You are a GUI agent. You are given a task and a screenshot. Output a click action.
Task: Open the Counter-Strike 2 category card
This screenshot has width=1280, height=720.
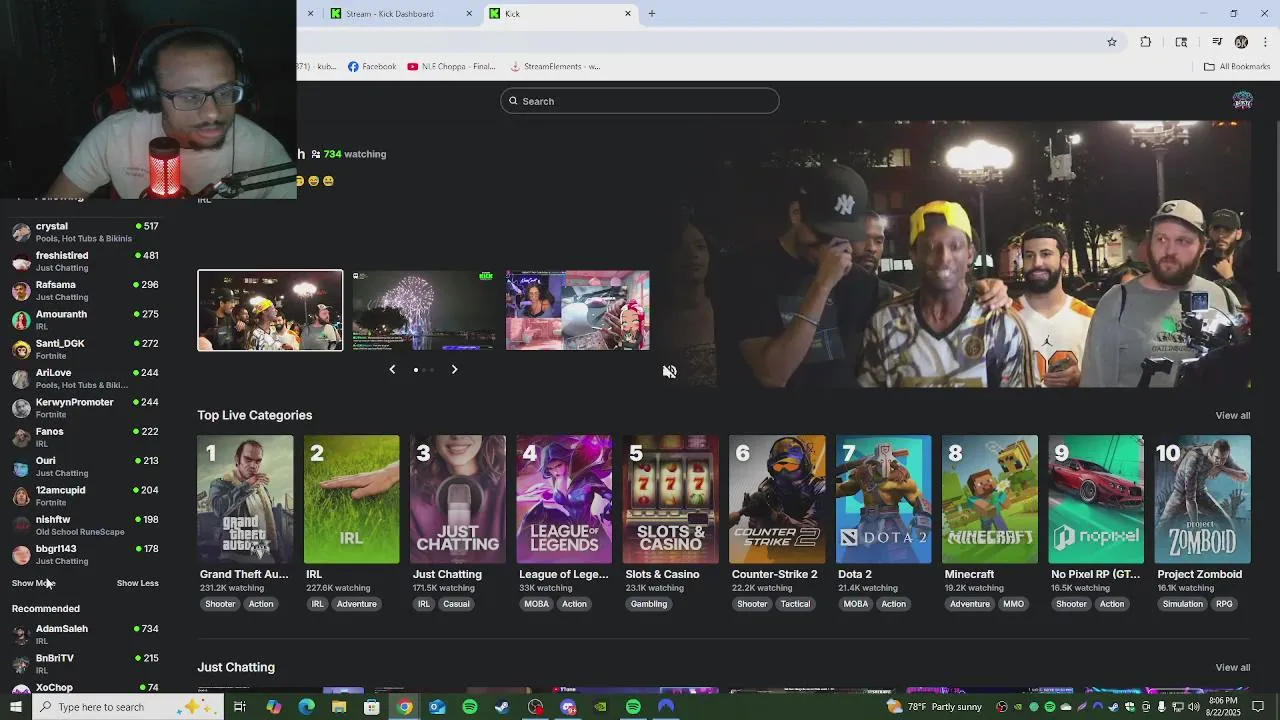point(777,499)
